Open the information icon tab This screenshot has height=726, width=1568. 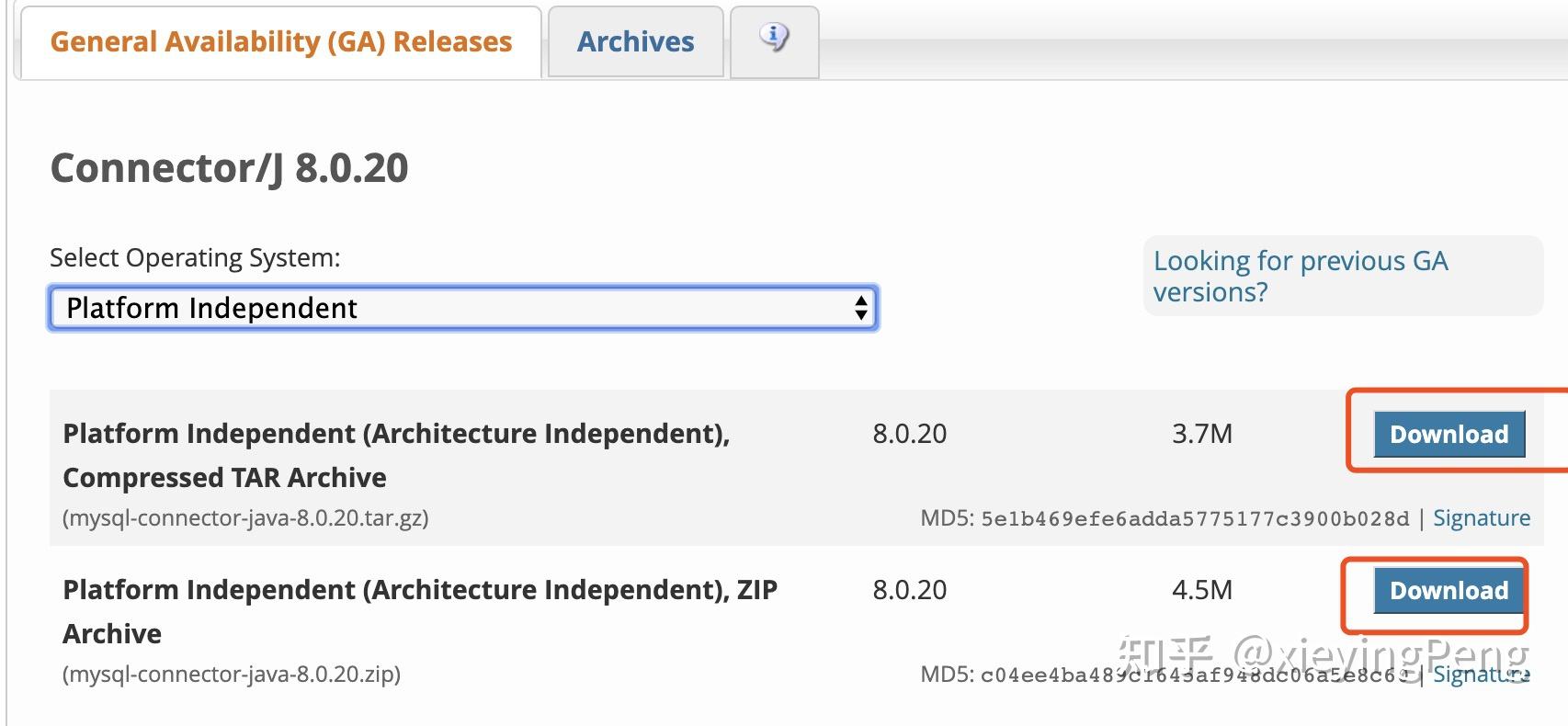[x=774, y=40]
